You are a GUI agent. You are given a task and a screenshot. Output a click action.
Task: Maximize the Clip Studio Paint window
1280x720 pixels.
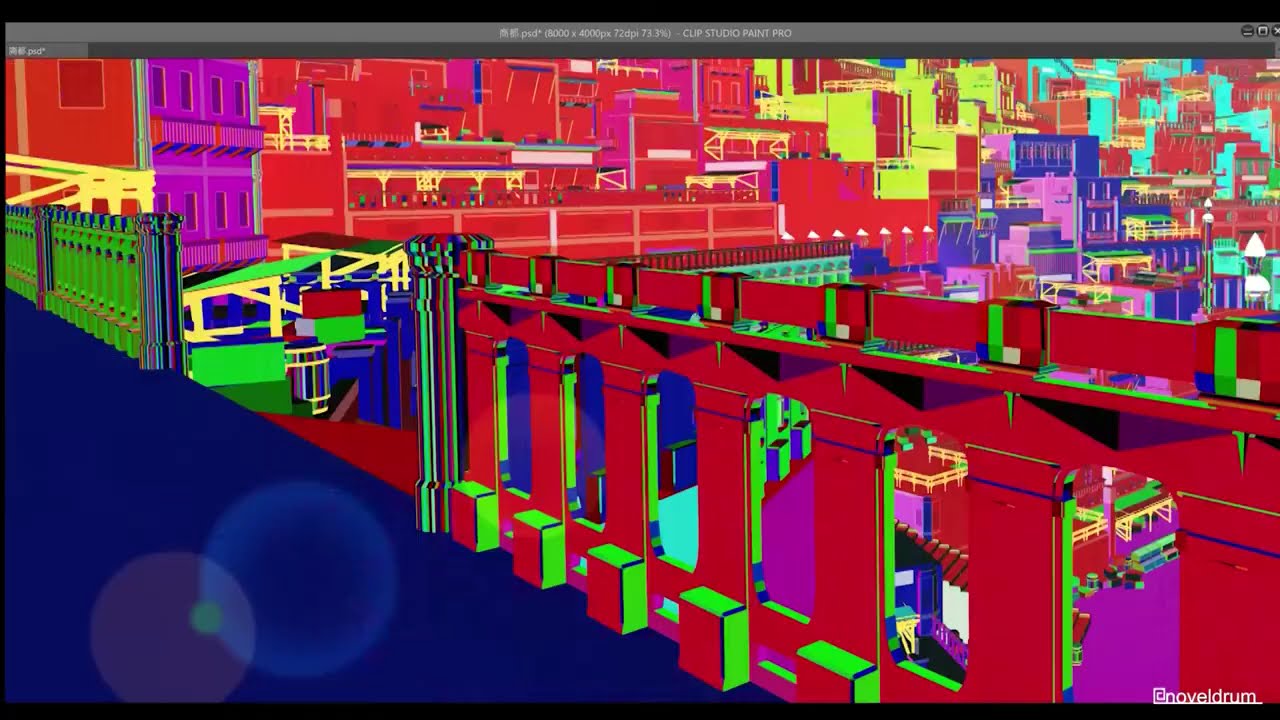click(1262, 32)
